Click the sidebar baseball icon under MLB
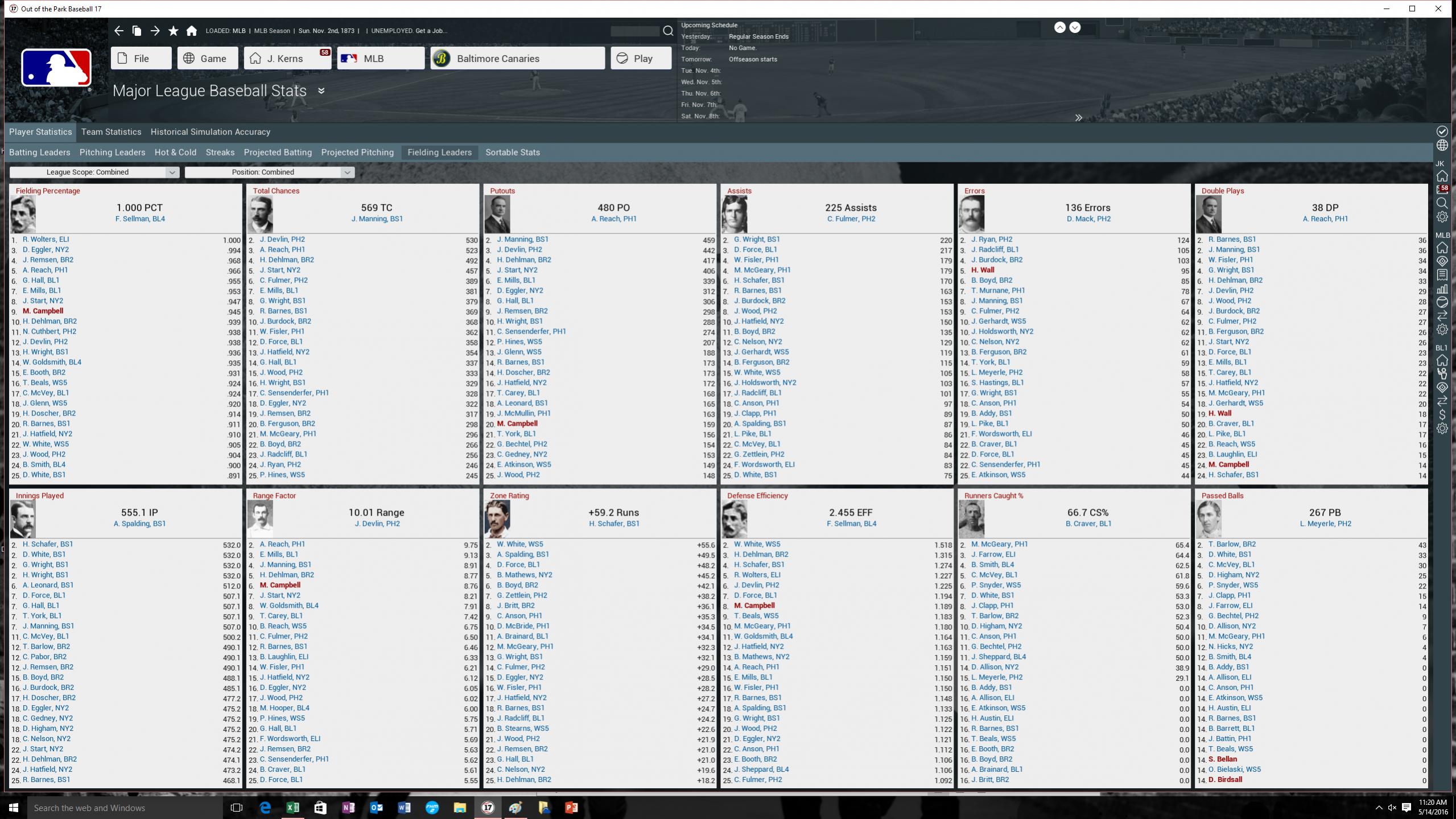This screenshot has width=1456, height=819. pos(1442,302)
